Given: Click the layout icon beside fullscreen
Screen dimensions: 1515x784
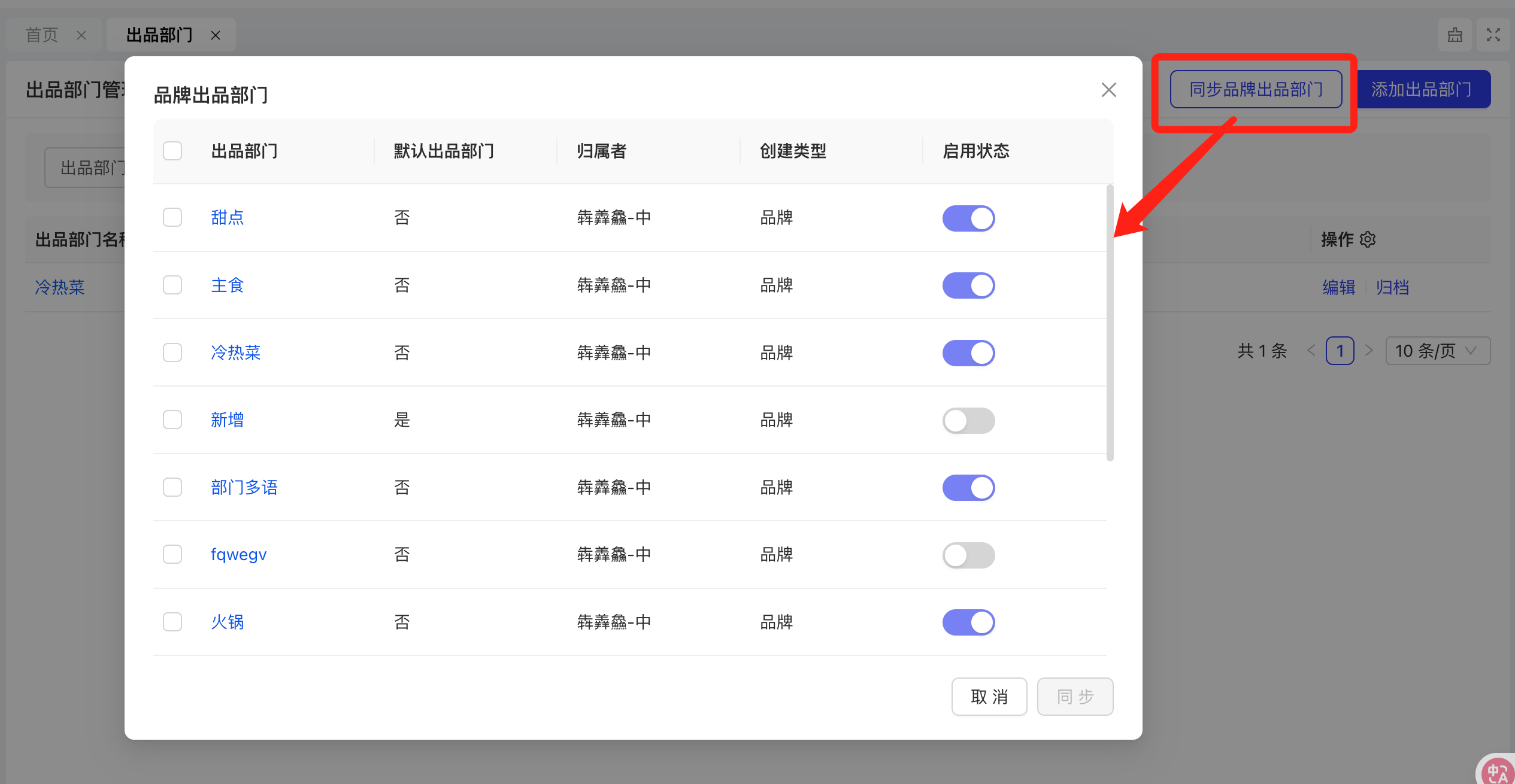Looking at the screenshot, I should [x=1455, y=35].
